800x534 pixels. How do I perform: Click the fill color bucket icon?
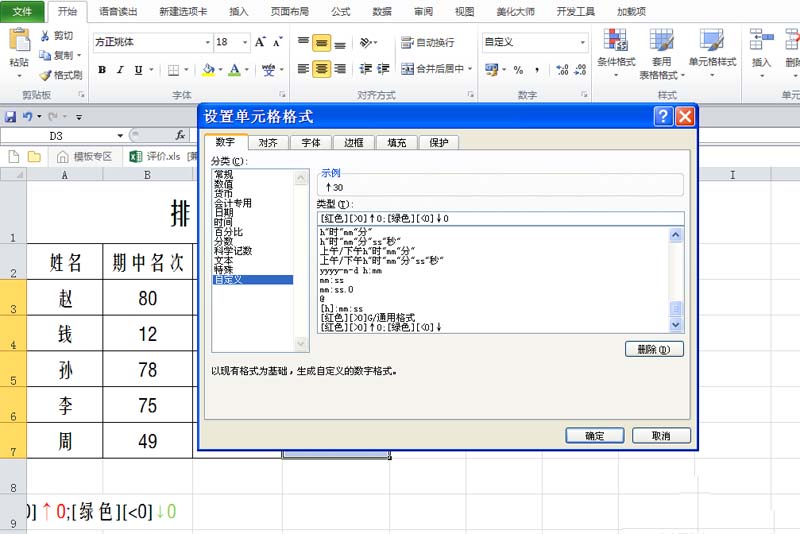208,69
